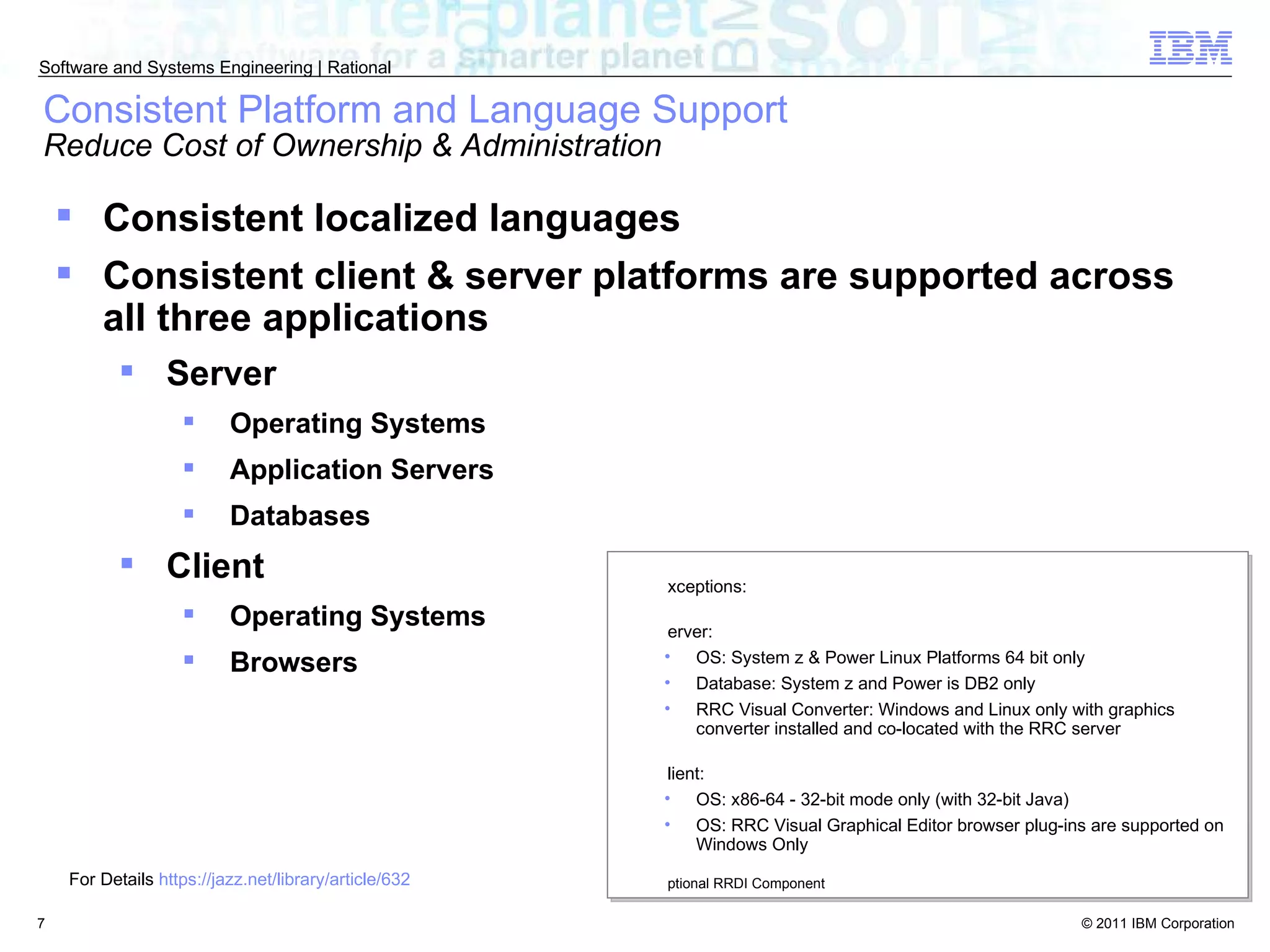Click 'Database: System z and Power is DB2 only'
This screenshot has width=1270, height=952.
pos(865,684)
